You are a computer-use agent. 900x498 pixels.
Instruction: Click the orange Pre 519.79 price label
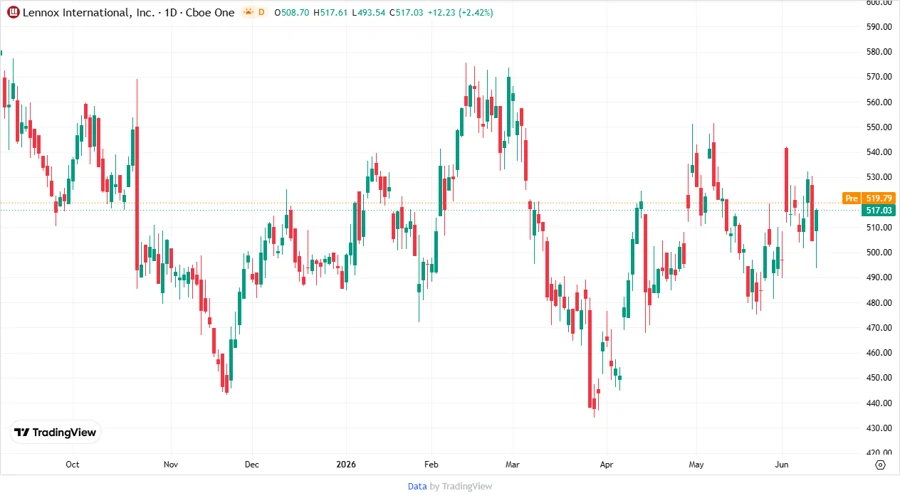point(868,198)
